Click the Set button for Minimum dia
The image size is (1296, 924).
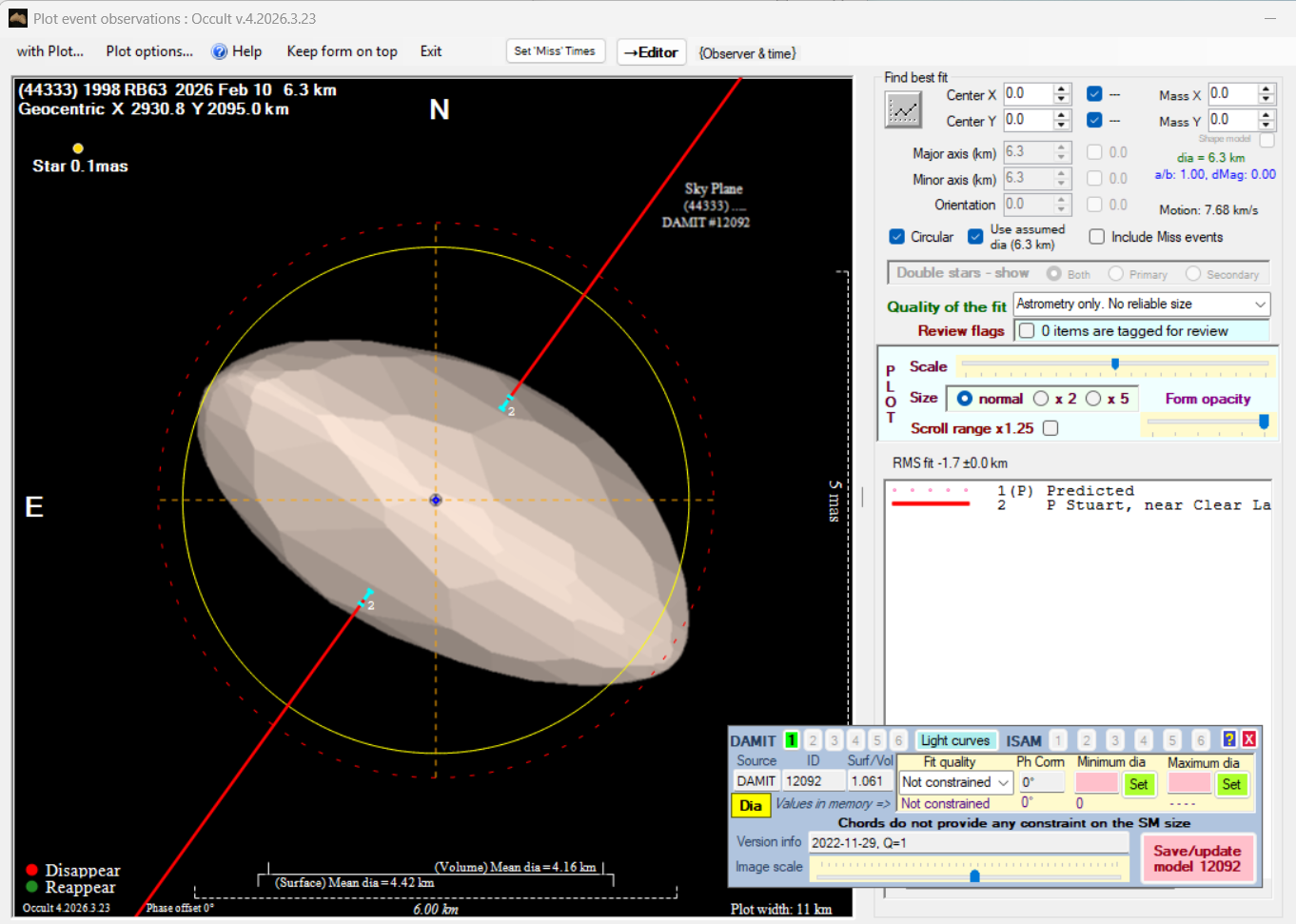click(1138, 784)
